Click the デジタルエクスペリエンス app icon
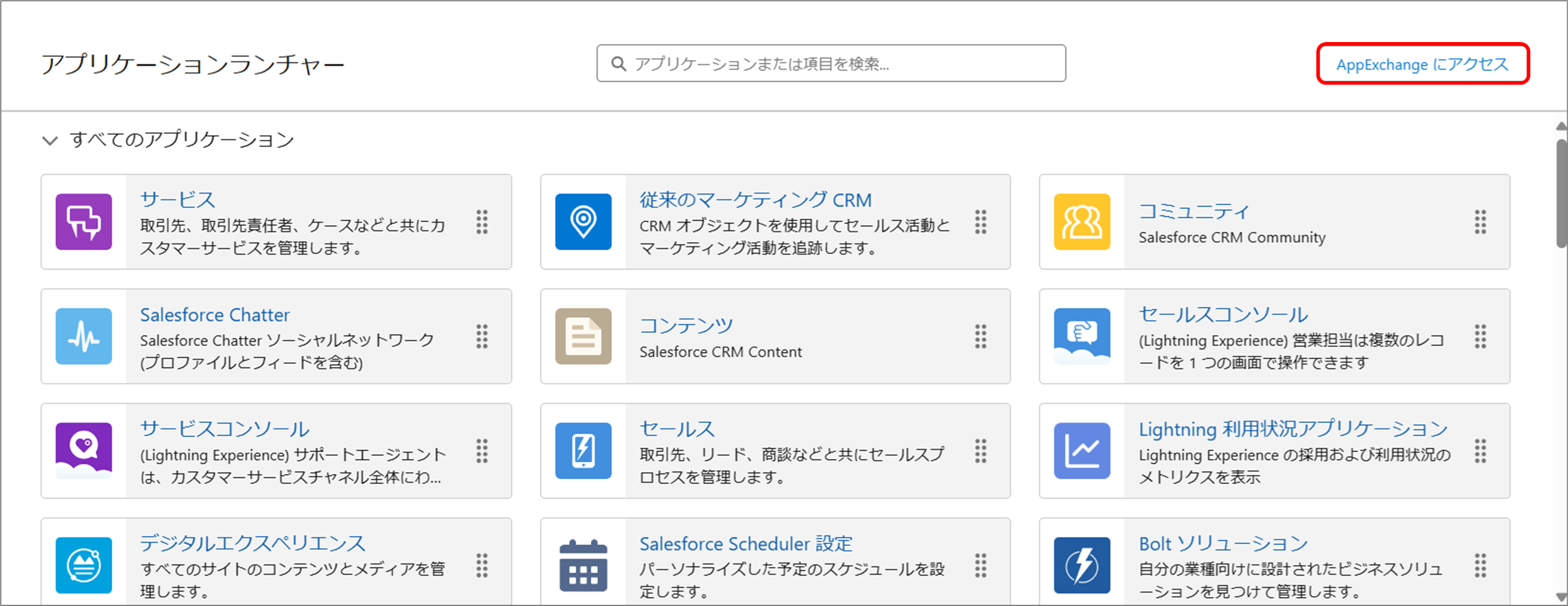This screenshot has width=1568, height=606. pos(84,565)
